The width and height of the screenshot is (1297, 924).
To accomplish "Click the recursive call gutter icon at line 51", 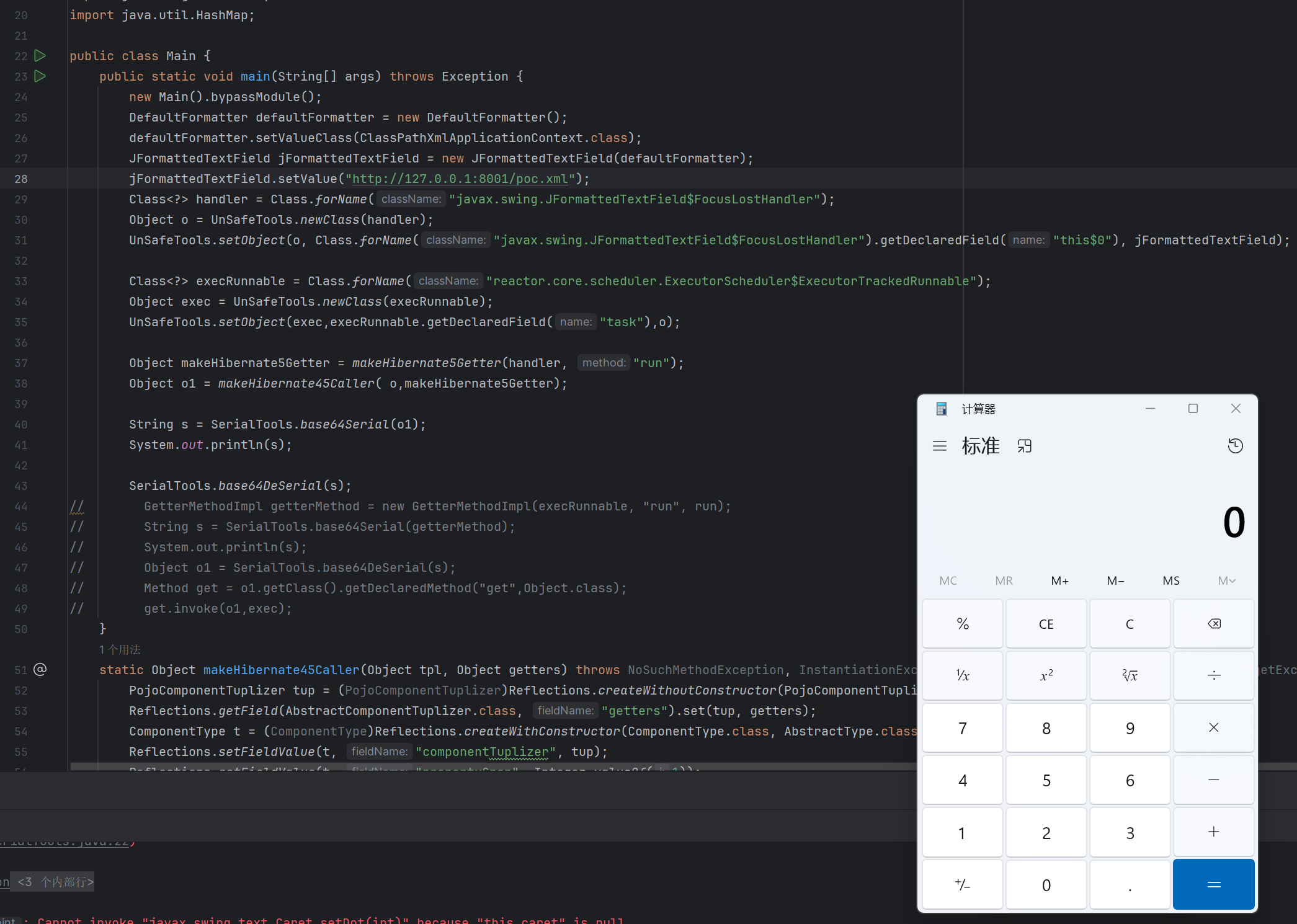I will (40, 670).
